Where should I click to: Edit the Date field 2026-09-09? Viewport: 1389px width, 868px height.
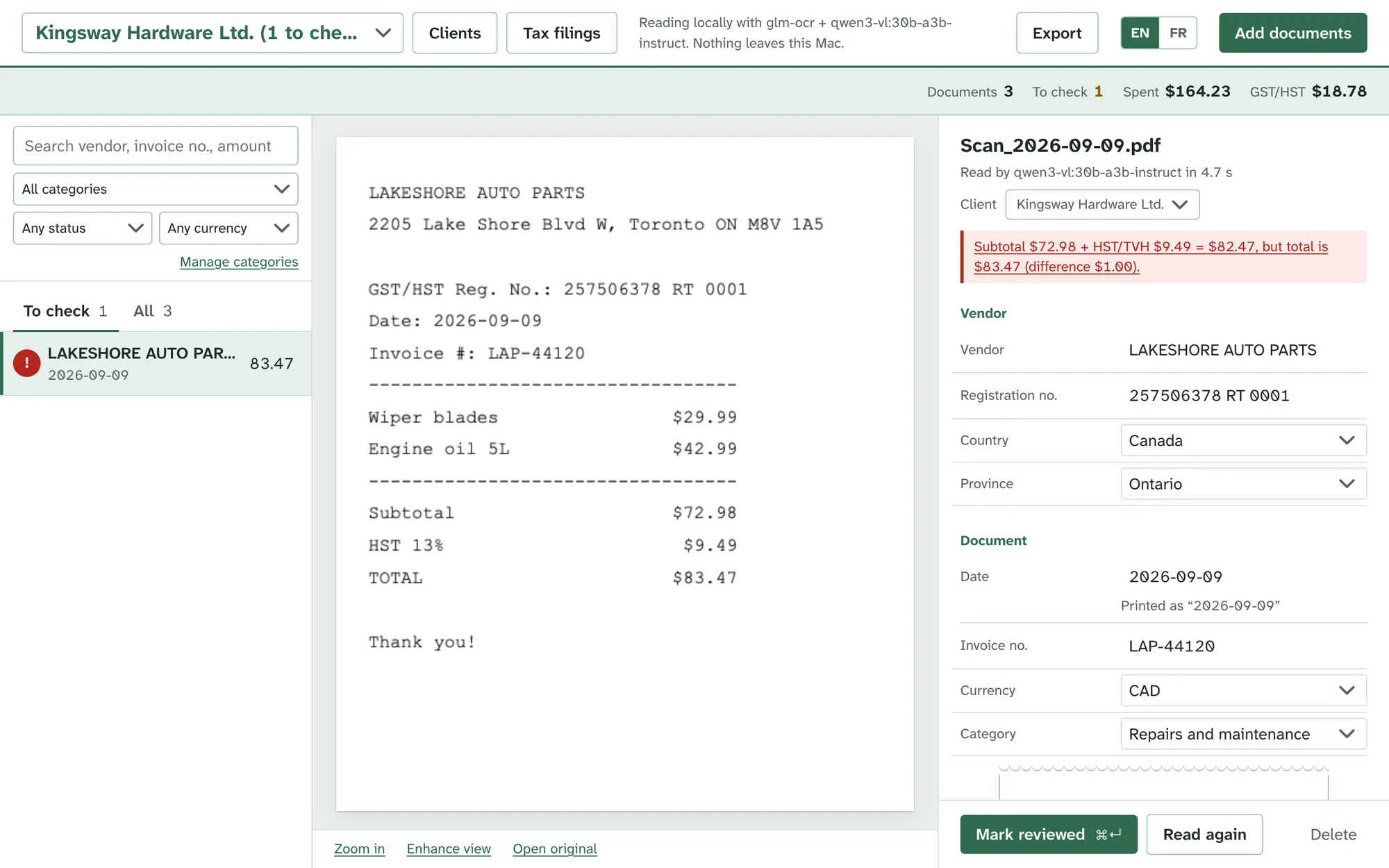point(1243,576)
